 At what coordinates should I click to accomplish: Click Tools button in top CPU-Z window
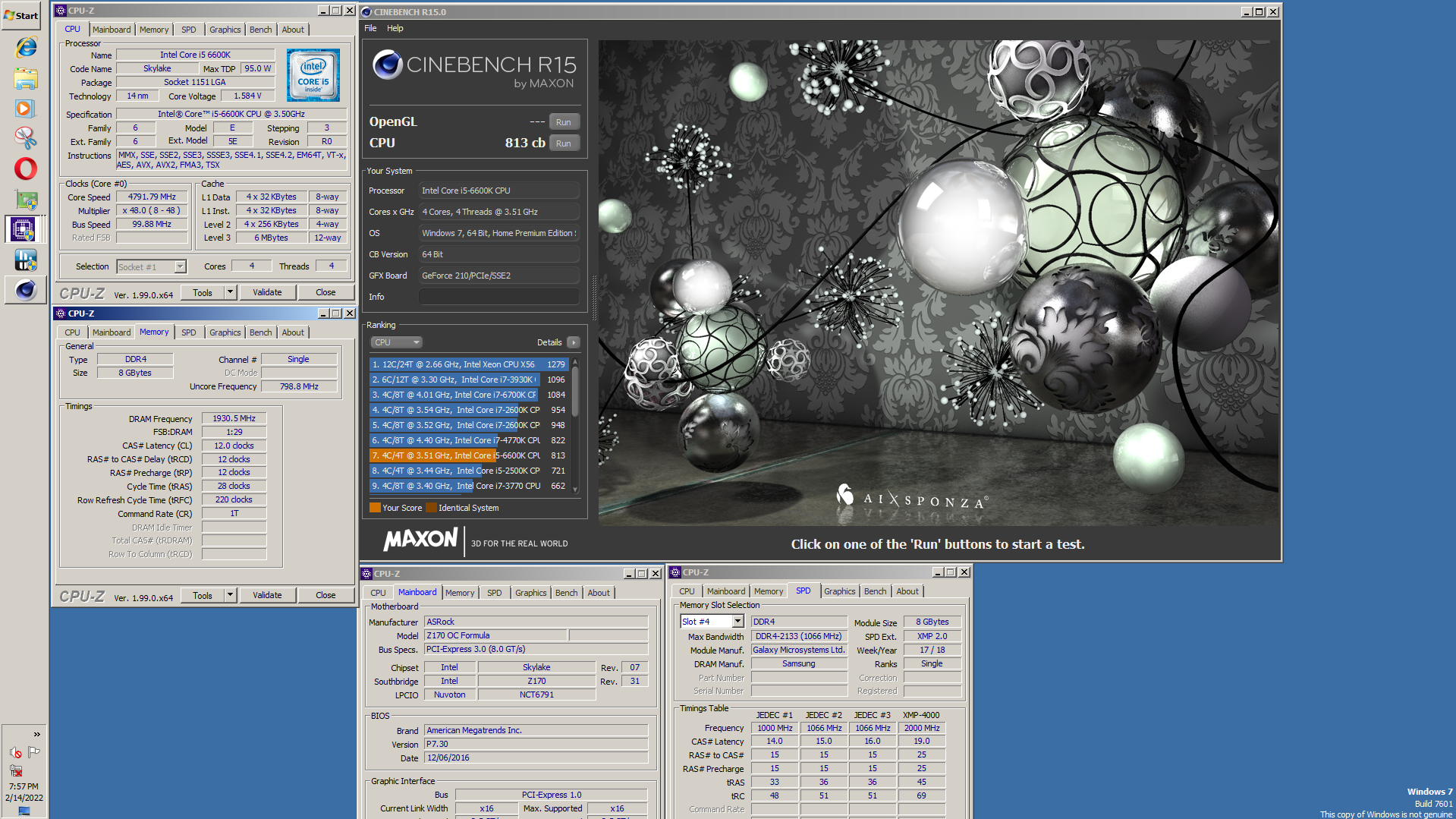click(203, 292)
